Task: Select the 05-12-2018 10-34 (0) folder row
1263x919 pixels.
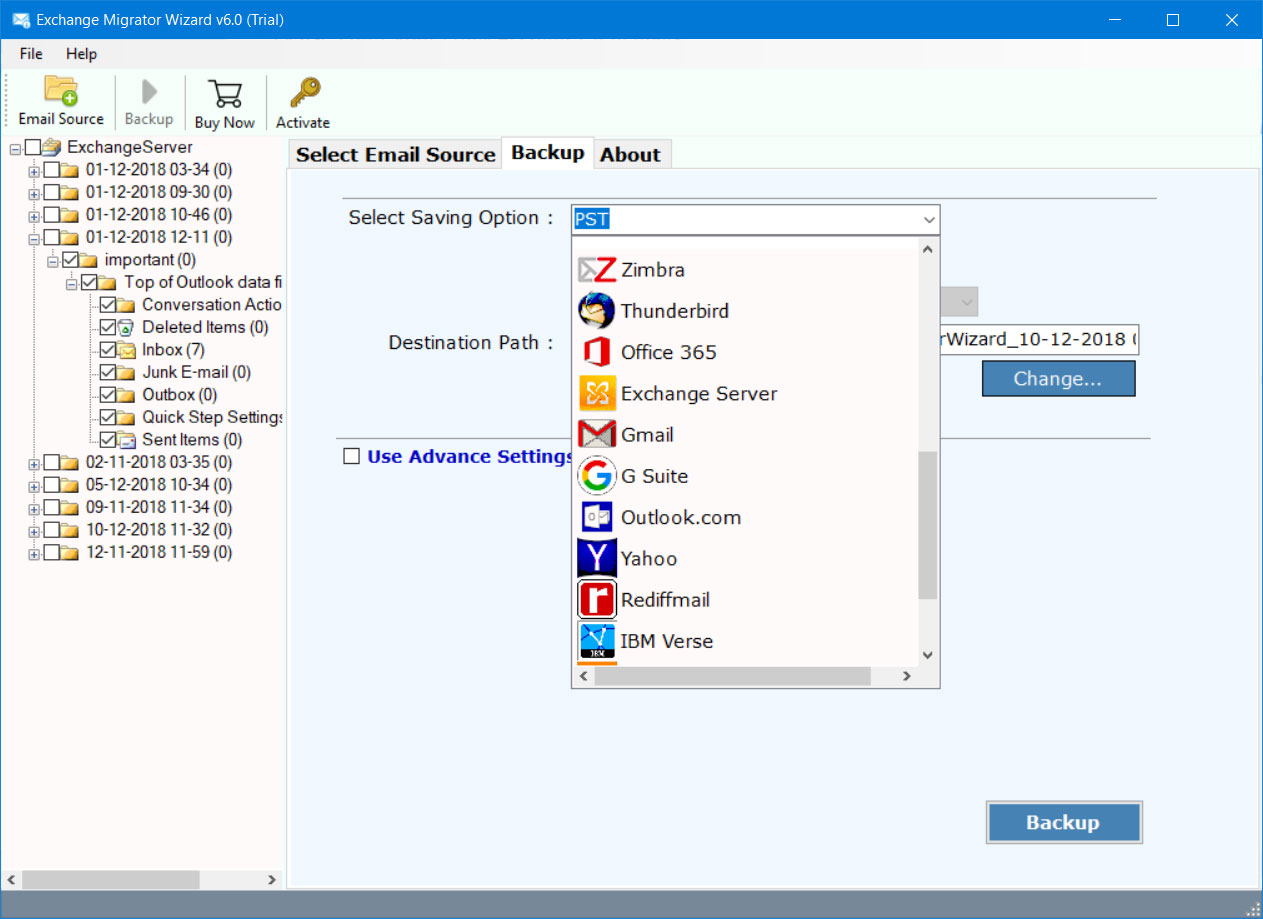Action: [x=158, y=485]
